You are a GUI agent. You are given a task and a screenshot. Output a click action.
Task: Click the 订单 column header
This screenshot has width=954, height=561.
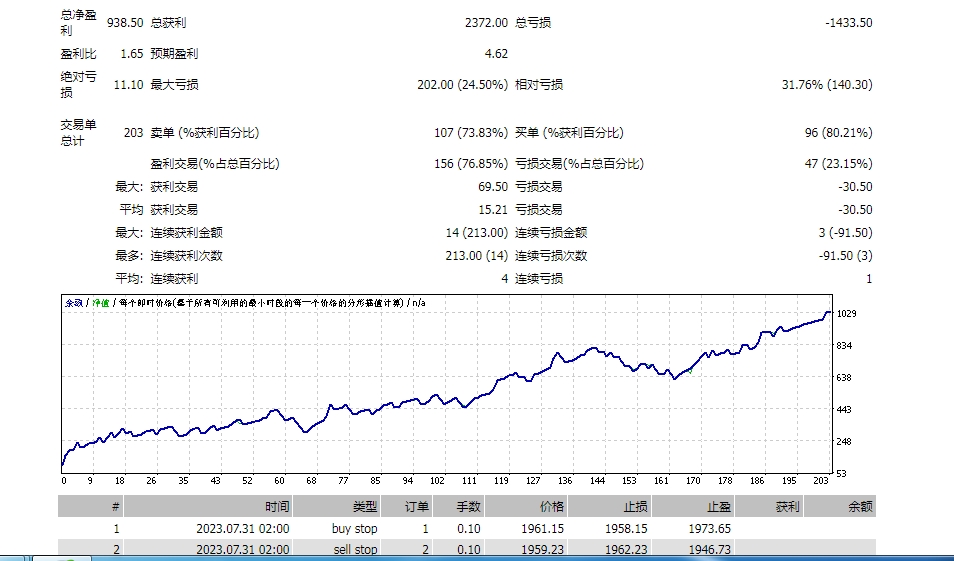coord(417,506)
